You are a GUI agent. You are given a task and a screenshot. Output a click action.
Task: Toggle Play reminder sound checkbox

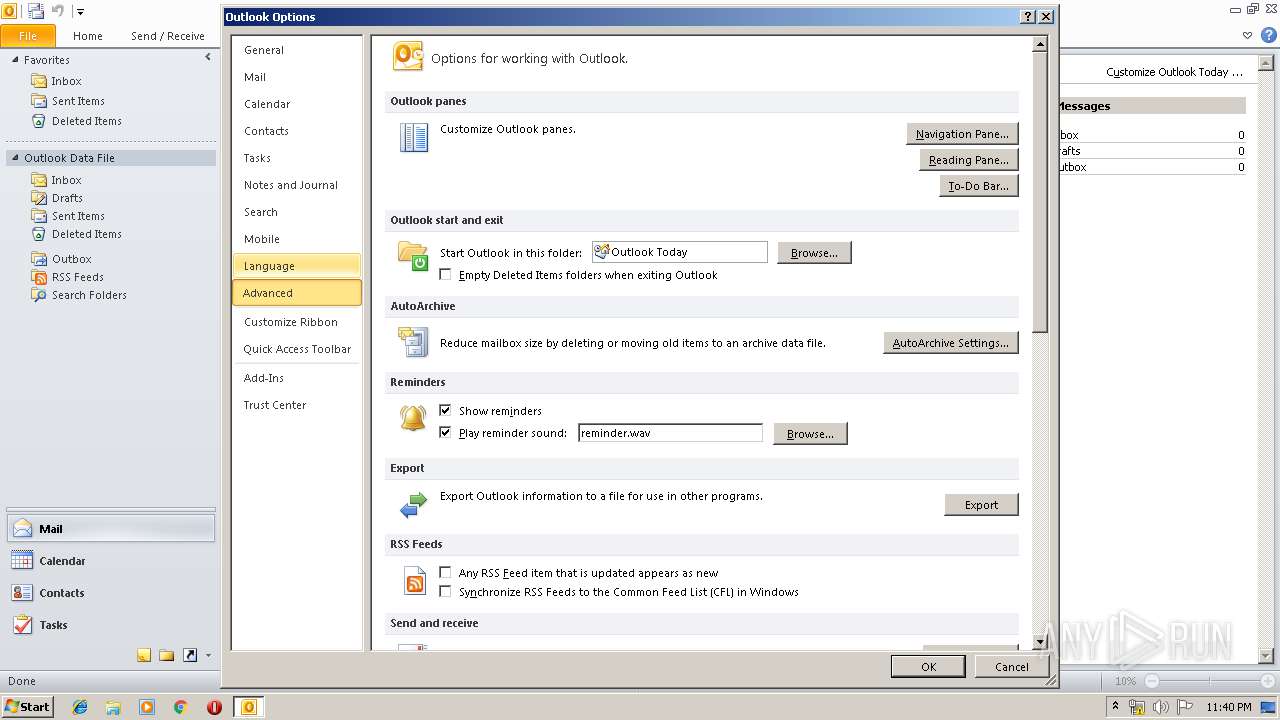[446, 433]
